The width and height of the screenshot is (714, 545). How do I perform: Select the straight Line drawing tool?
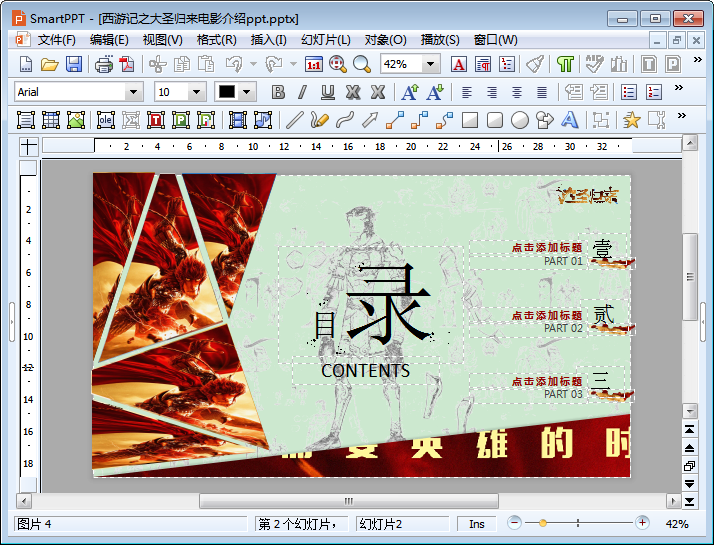[295, 120]
